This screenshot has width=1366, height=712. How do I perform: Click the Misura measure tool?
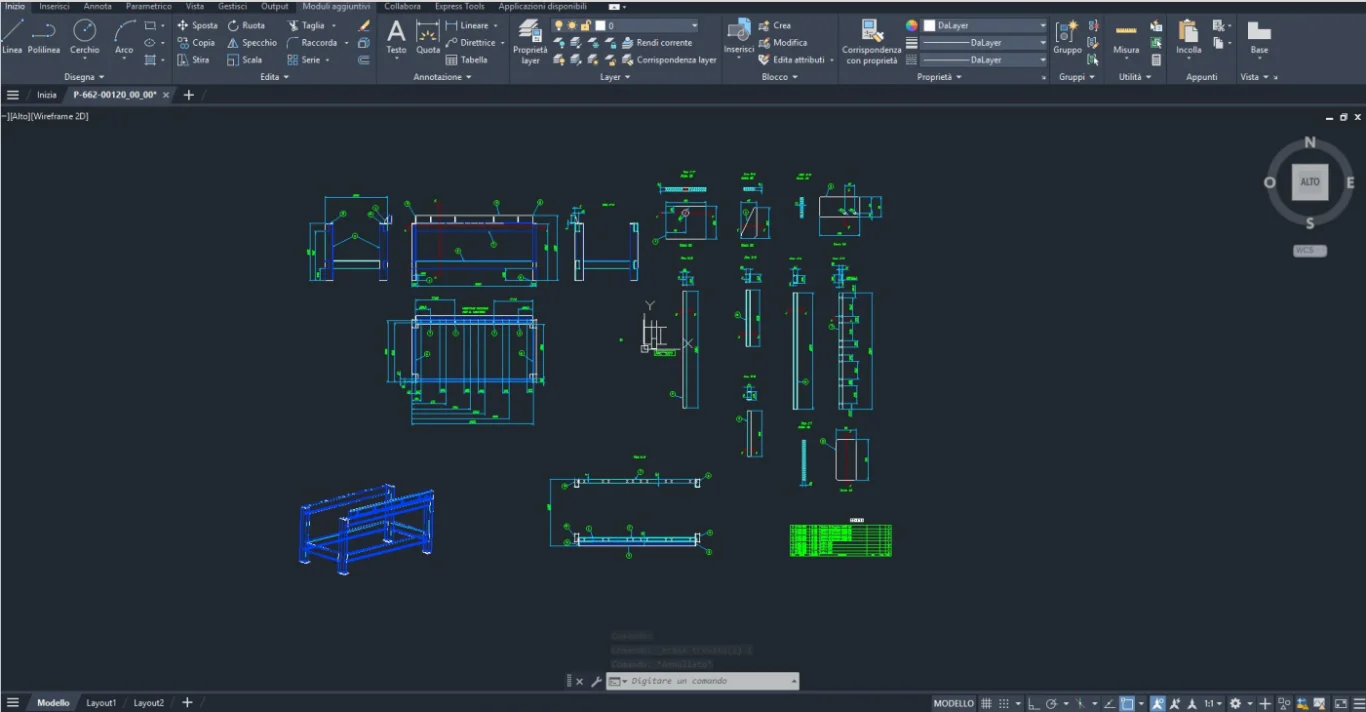1126,37
